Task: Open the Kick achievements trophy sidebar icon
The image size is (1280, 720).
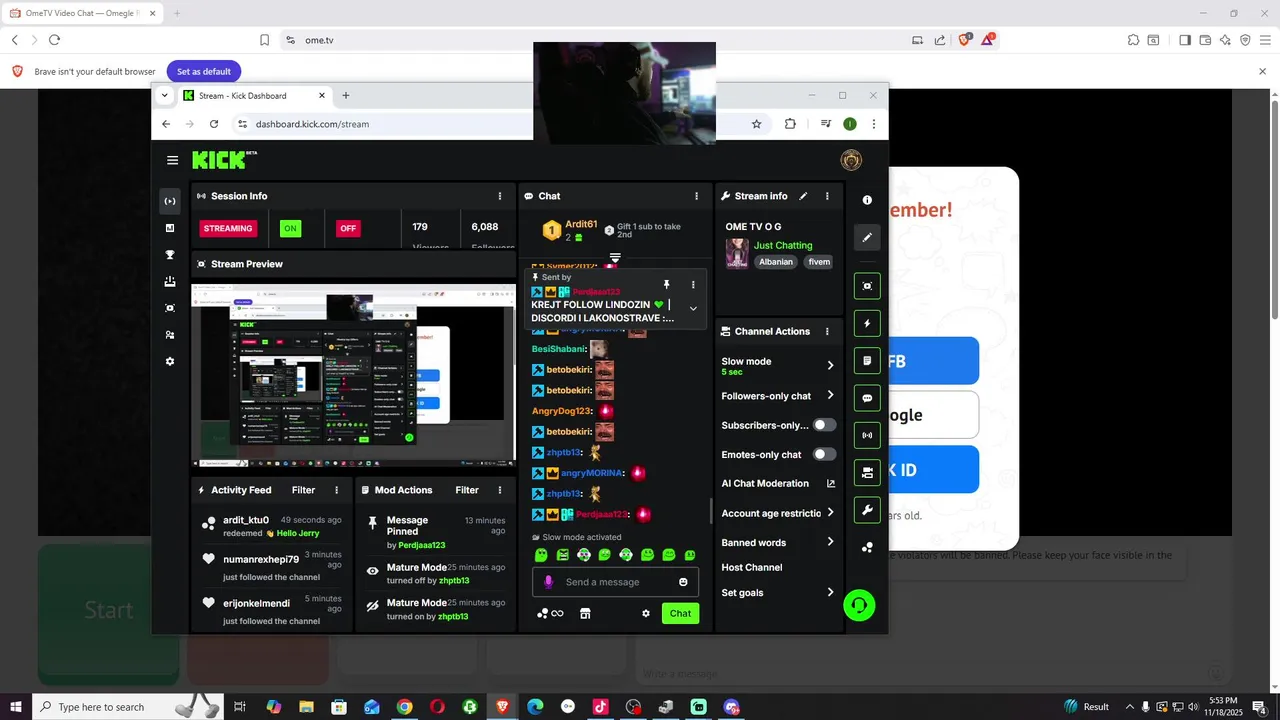Action: click(x=170, y=255)
